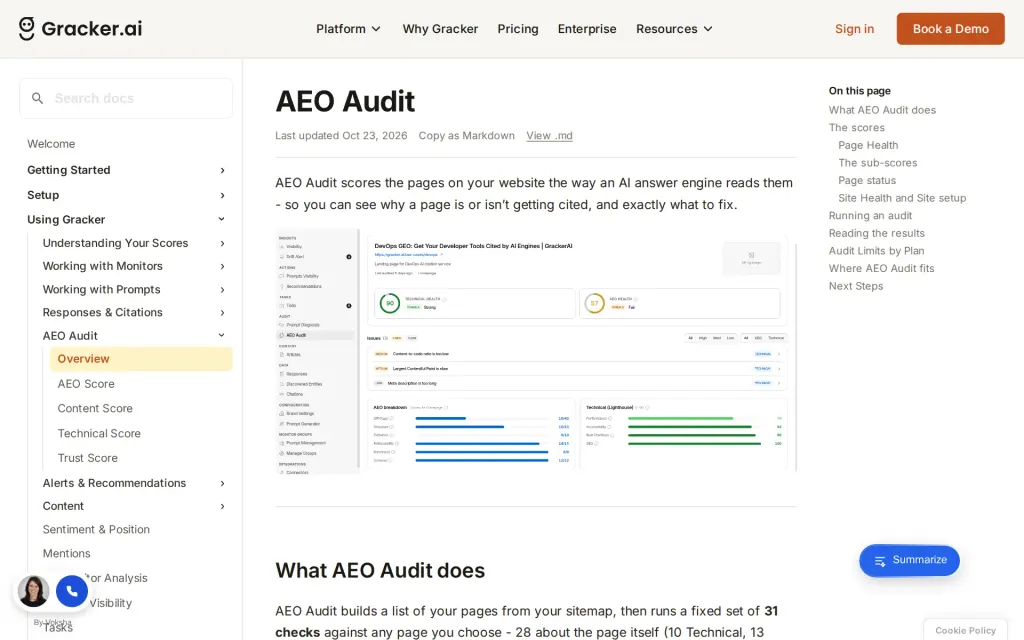Open the Content Score doc page
Image resolution: width=1024 pixels, height=640 pixels.
(95, 409)
